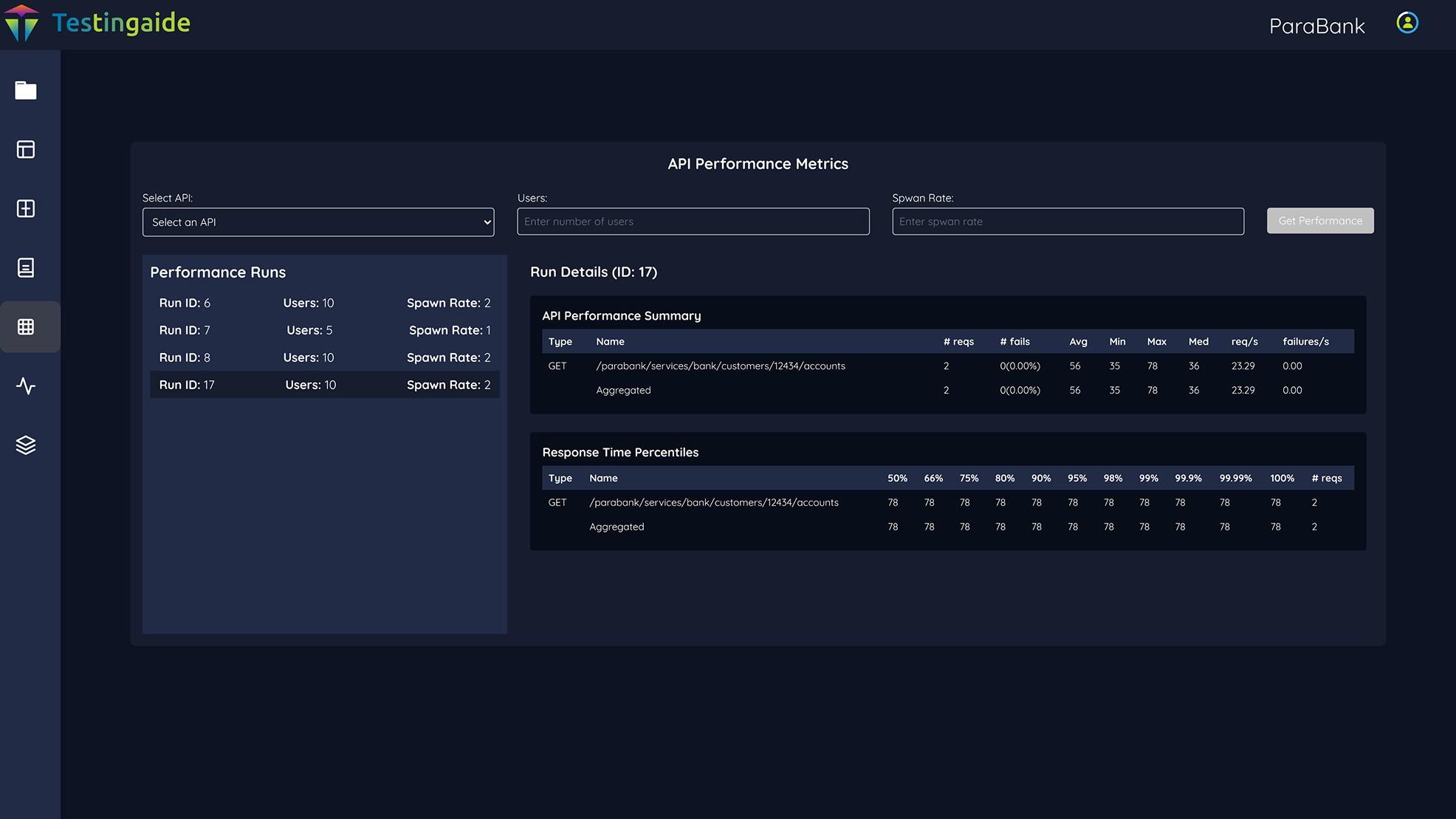
Task: Click the 'failures/s' column header
Action: coord(1305,341)
